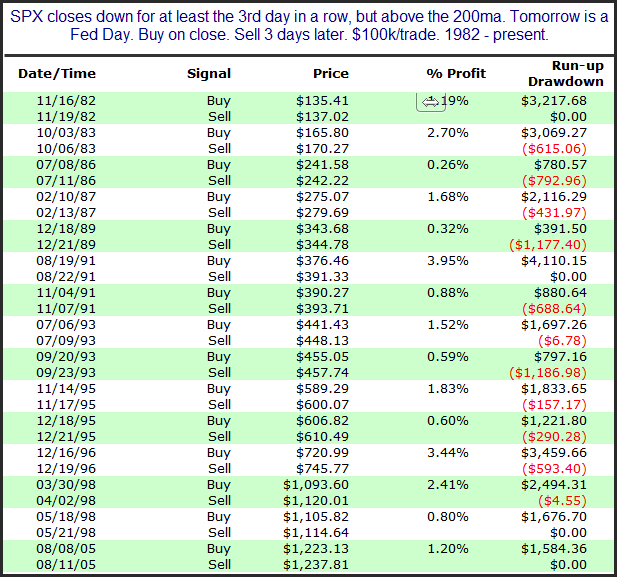This screenshot has height=577, width=617.
Task: Click the ($1,186.98) drawdown value
Action: [548, 373]
